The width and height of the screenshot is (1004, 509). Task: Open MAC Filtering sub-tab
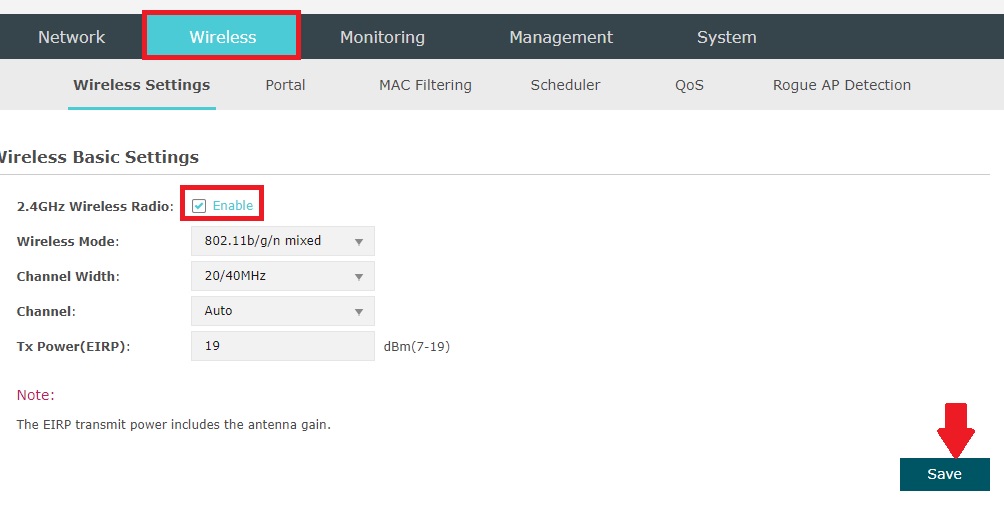coord(425,85)
